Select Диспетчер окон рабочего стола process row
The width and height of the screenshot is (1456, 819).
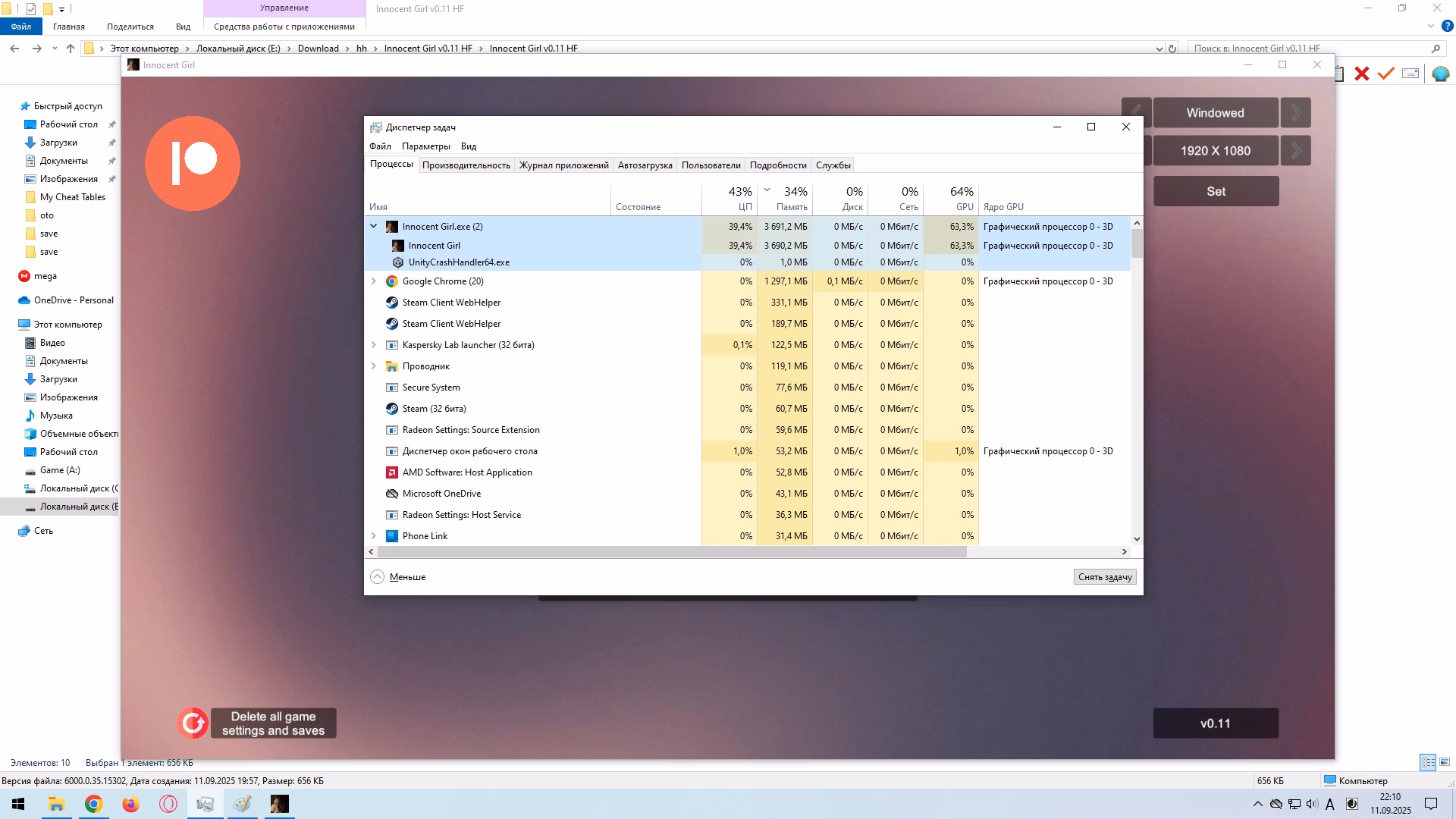pyautogui.click(x=748, y=451)
